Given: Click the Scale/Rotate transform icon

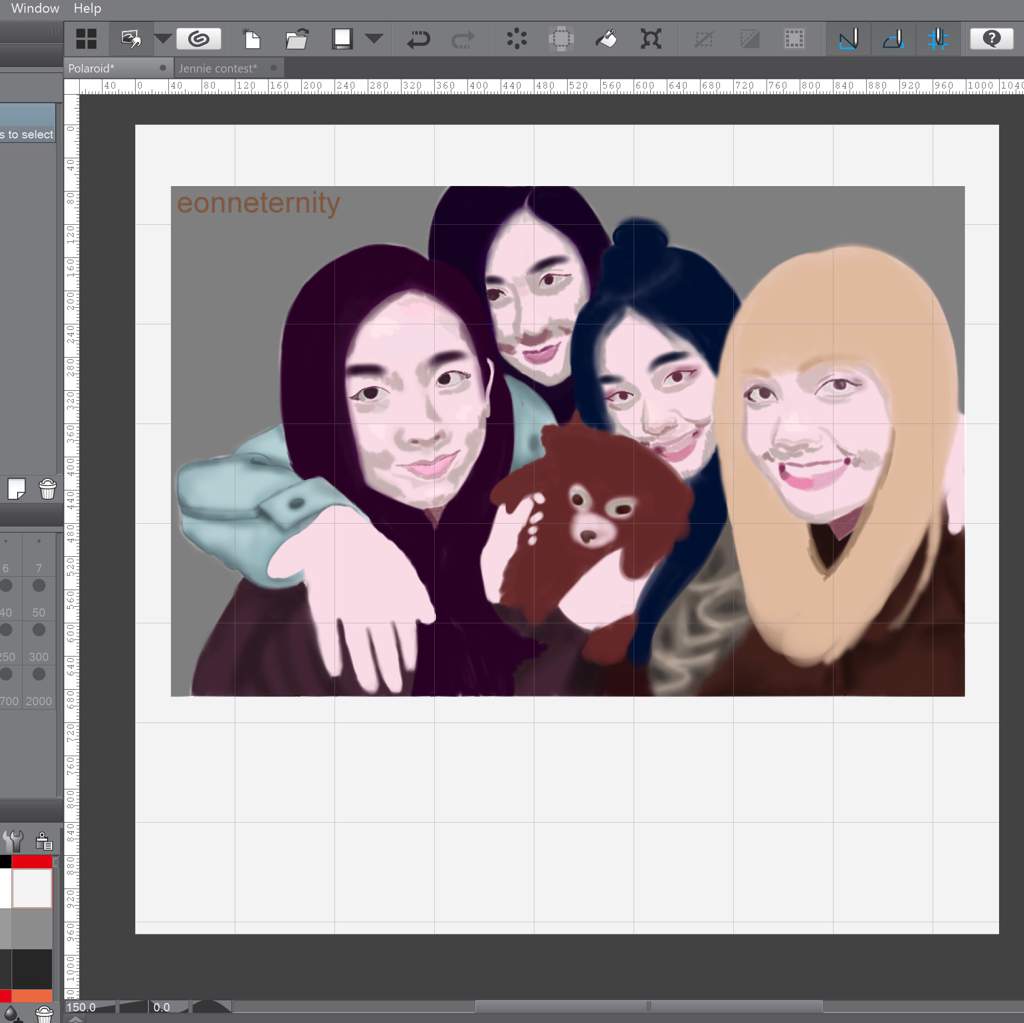Looking at the screenshot, I should 650,39.
